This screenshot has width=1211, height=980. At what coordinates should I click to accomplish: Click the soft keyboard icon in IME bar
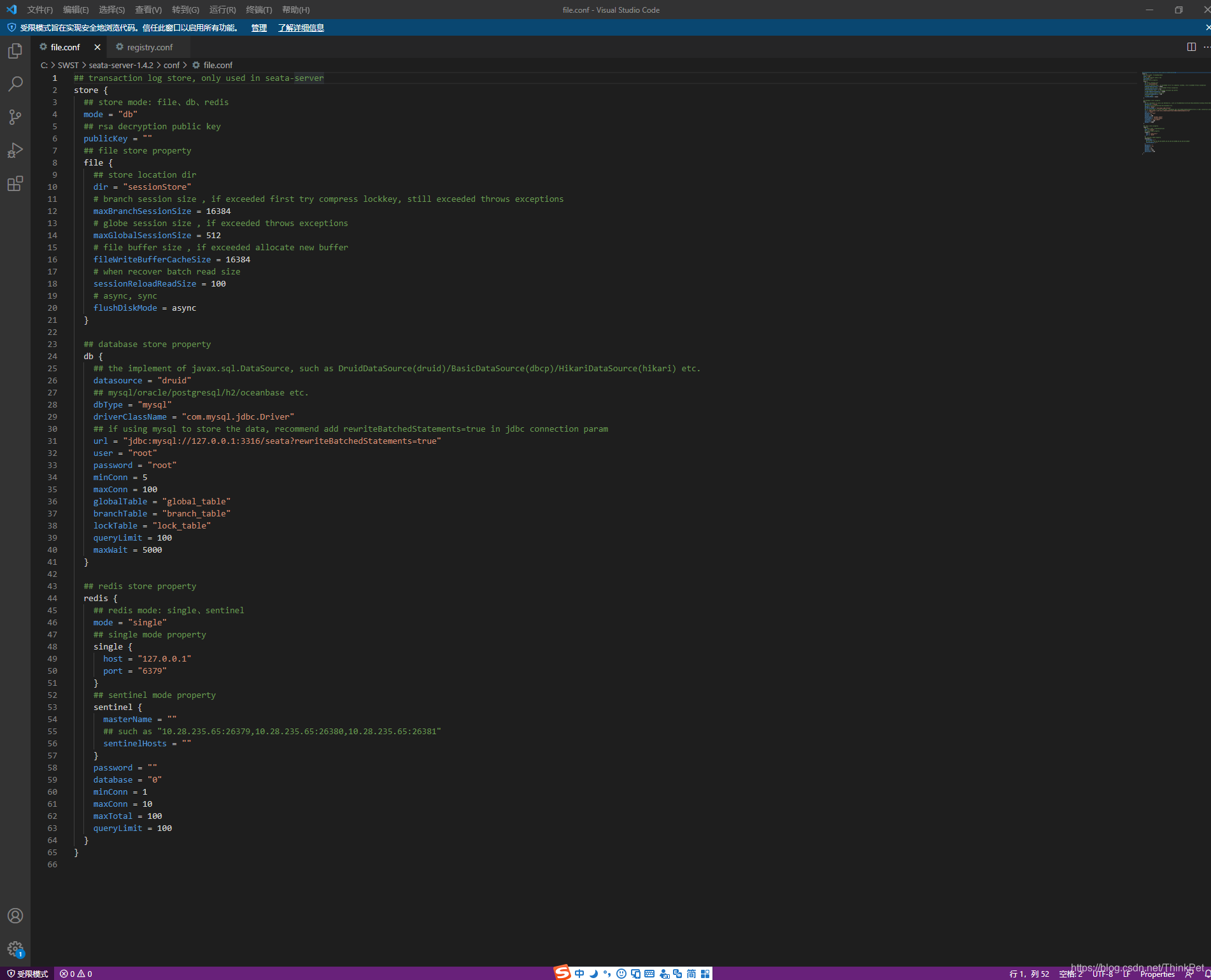649,974
